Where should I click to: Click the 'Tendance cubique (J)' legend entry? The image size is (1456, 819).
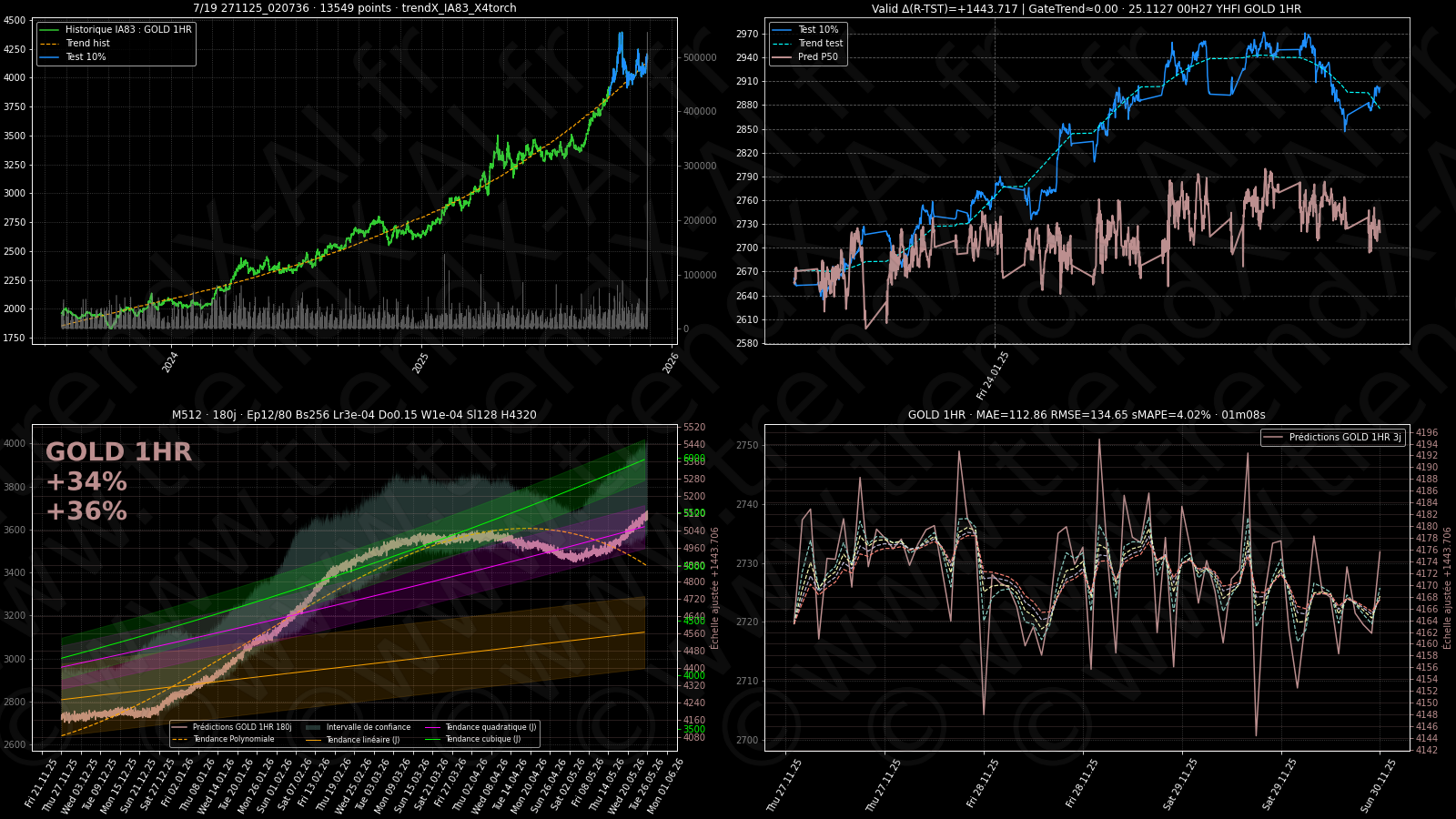(482, 739)
